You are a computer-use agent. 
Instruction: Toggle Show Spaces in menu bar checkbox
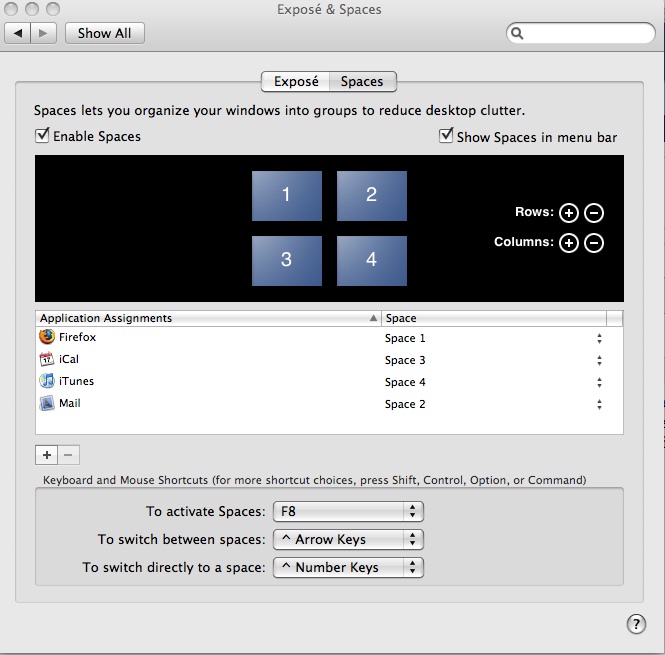coord(446,135)
